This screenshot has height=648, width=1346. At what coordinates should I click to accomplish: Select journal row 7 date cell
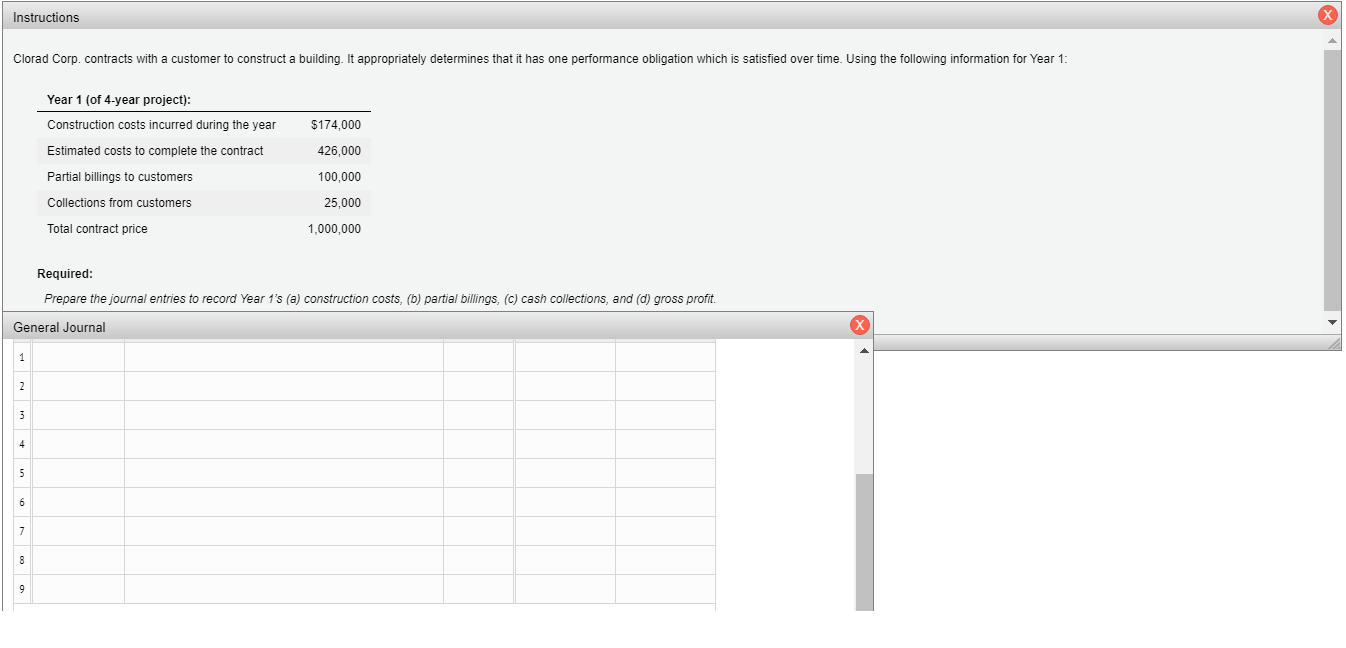click(79, 531)
